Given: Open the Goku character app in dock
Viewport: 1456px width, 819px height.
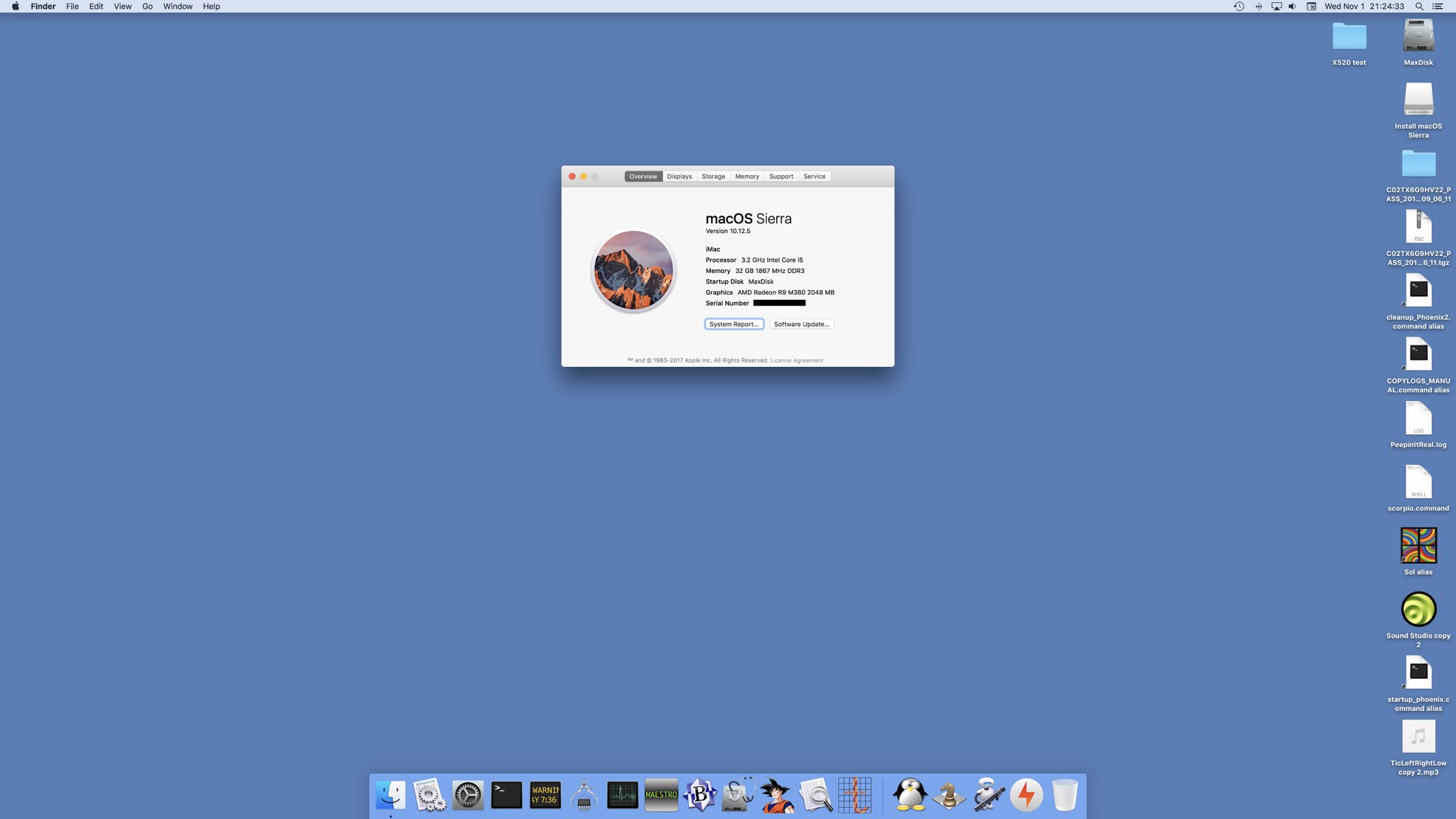Looking at the screenshot, I should pyautogui.click(x=777, y=794).
